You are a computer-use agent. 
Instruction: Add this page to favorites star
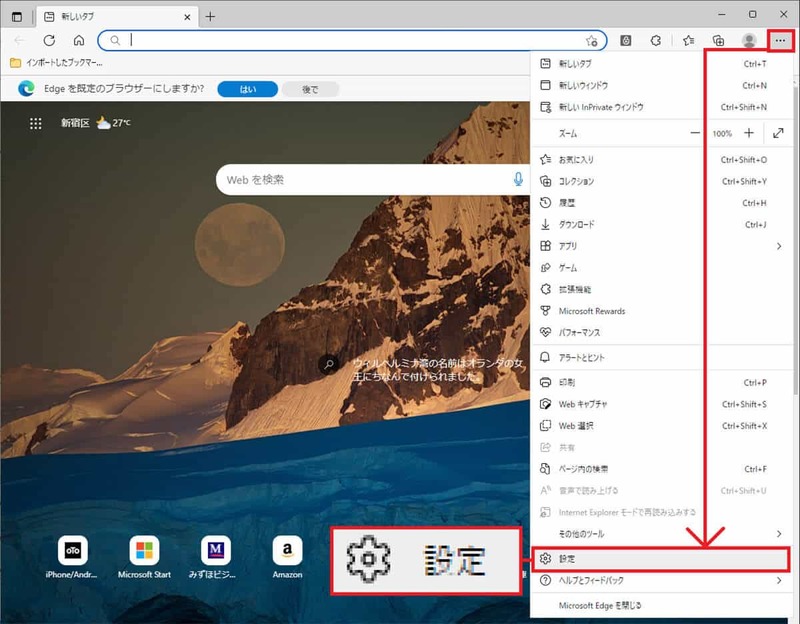(x=591, y=41)
